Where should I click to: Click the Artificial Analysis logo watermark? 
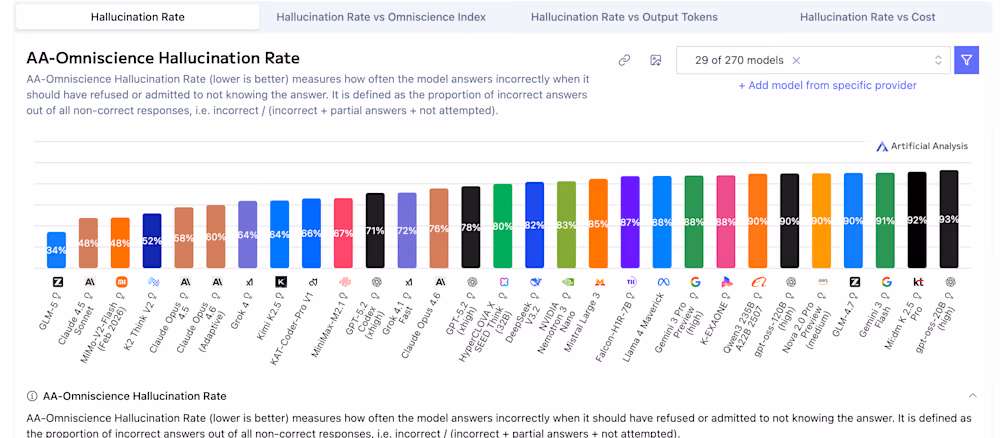pyautogui.click(x=922, y=146)
